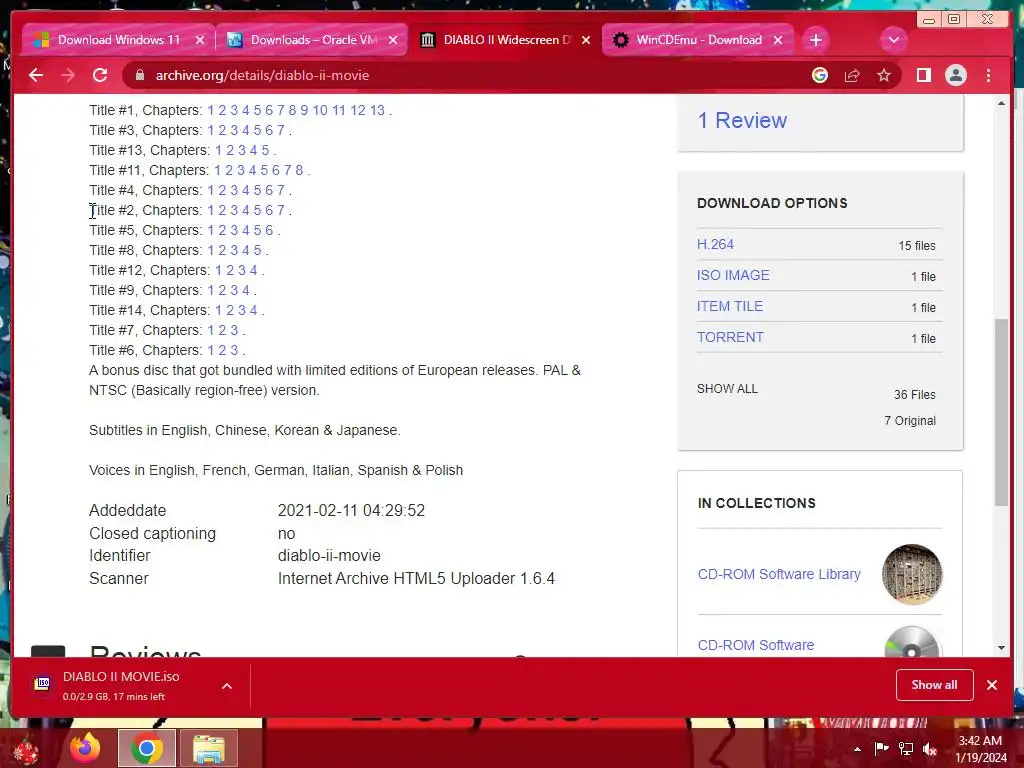1024x768 pixels.
Task: Bookmark this page with star icon
Action: [x=884, y=75]
